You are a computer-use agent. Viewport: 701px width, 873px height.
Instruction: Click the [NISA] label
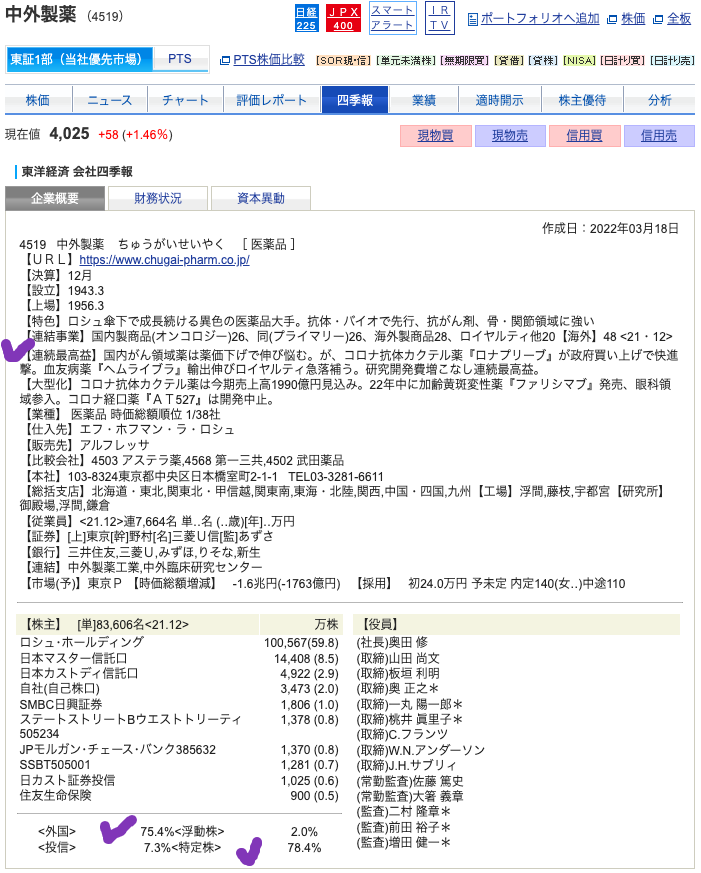coord(579,61)
